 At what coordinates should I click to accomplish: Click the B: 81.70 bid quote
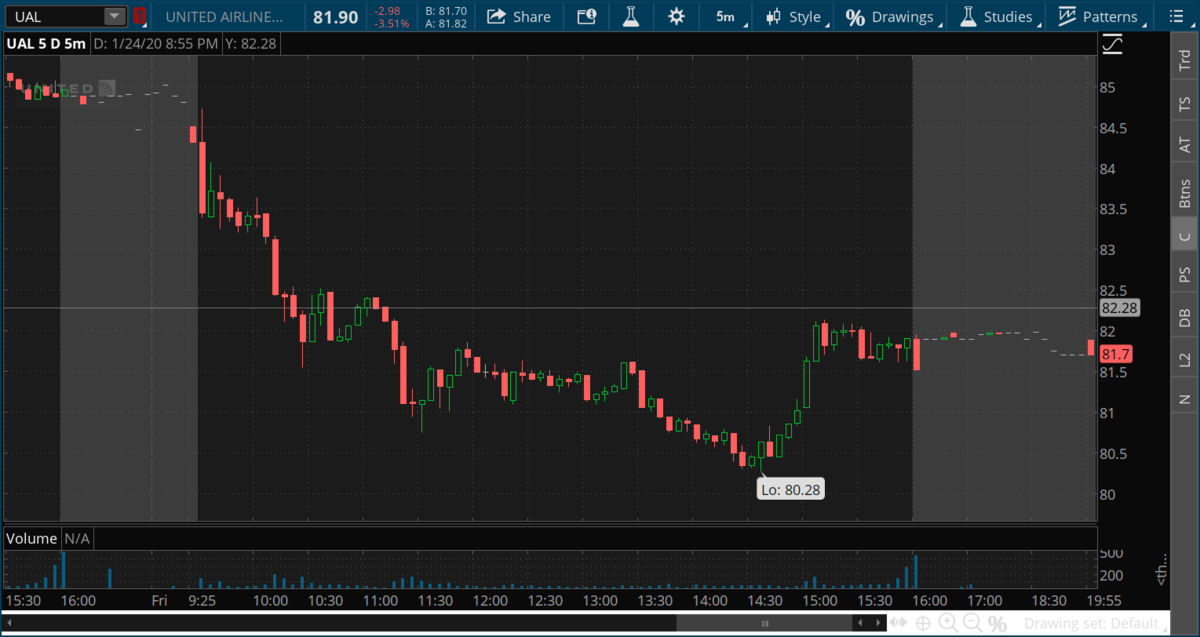(445, 10)
